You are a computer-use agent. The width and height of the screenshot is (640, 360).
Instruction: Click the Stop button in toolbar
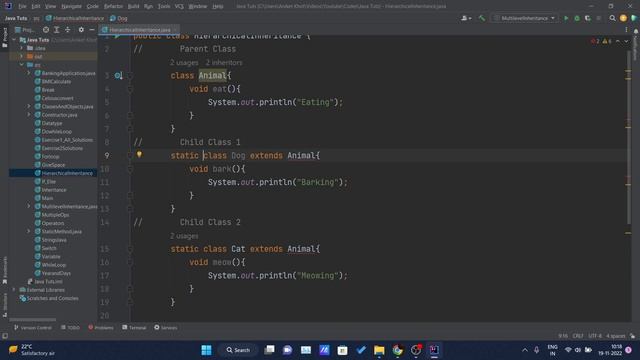599,18
